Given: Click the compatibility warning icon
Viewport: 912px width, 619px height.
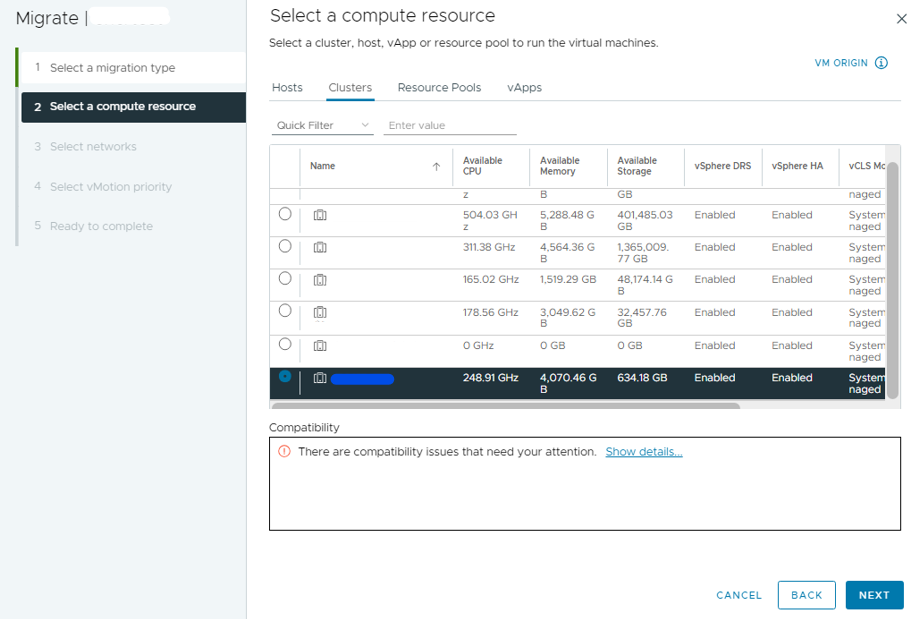Looking at the screenshot, I should coord(284,452).
